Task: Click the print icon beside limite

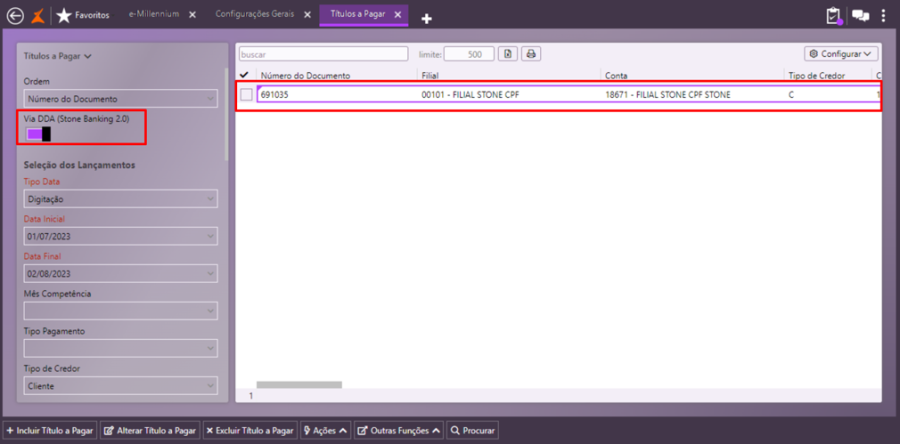Action: tap(531, 54)
